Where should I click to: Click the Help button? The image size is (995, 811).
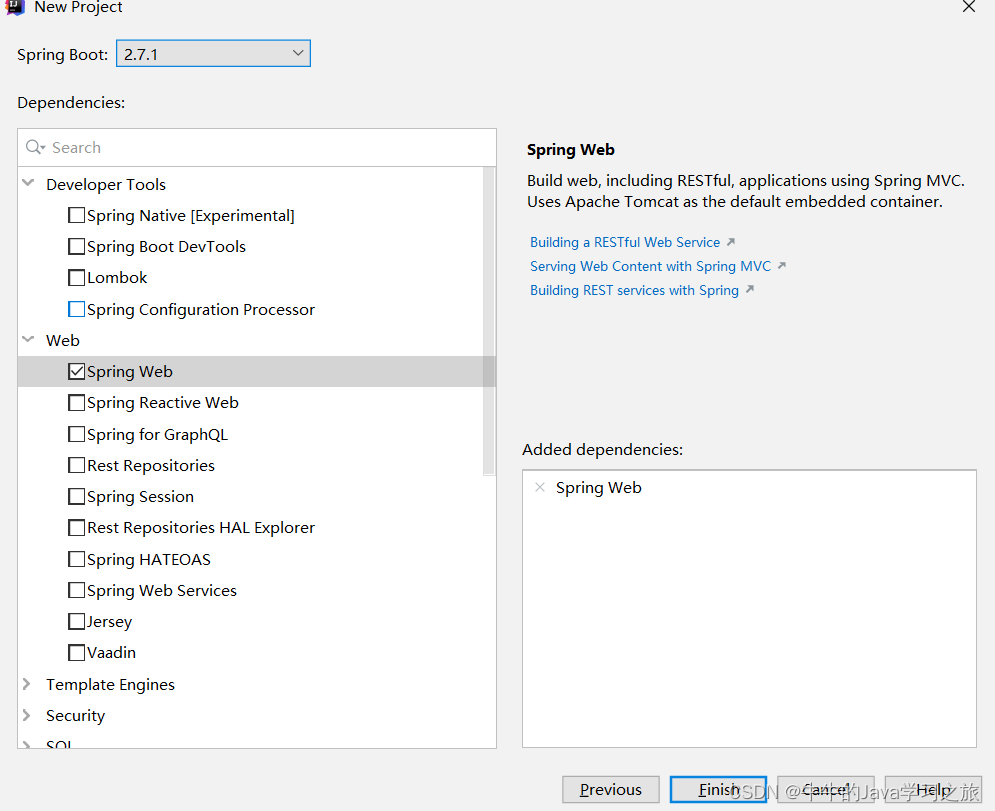pyautogui.click(x=933, y=789)
